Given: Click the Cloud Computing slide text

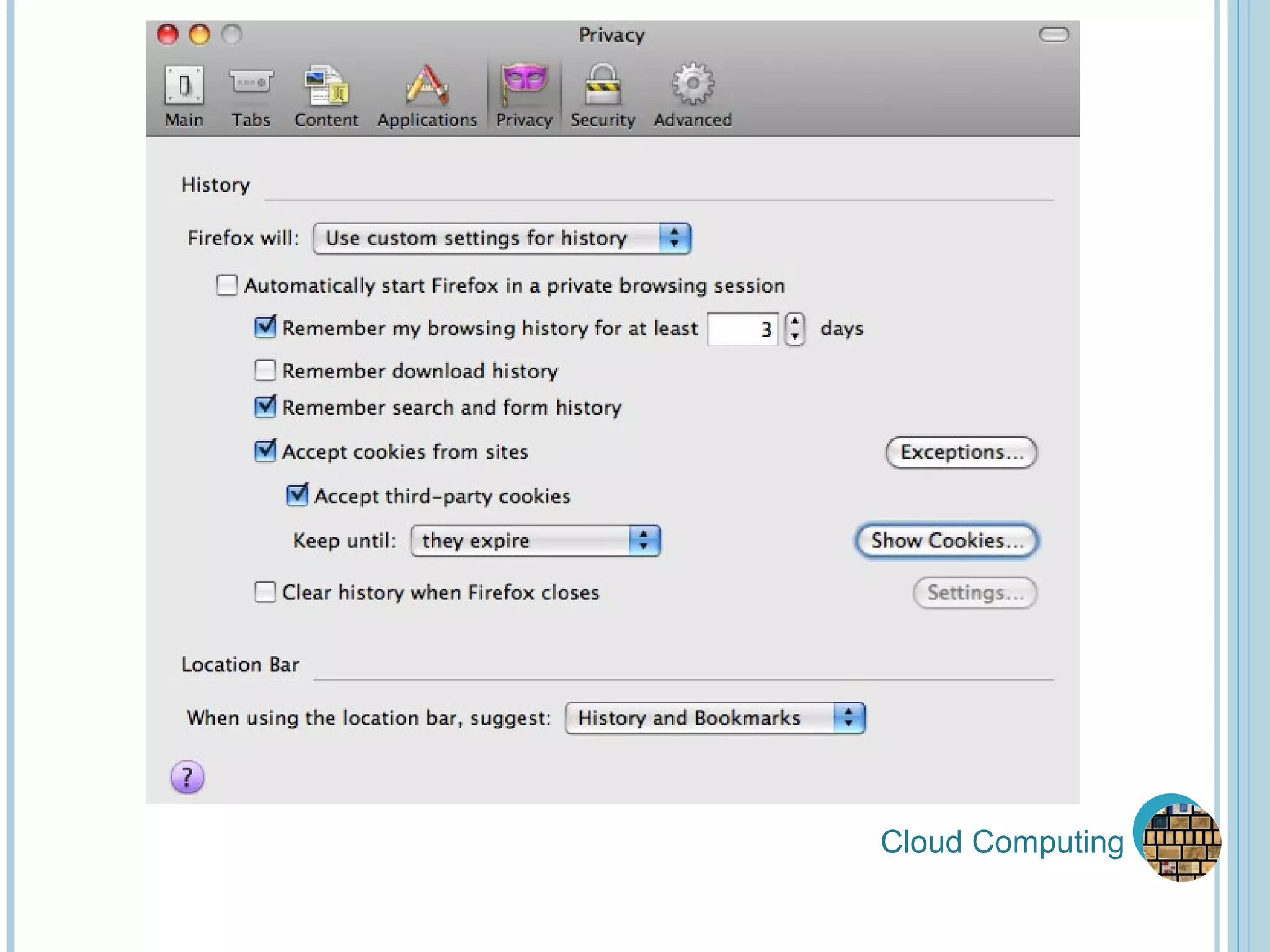Looking at the screenshot, I should click(x=1002, y=842).
